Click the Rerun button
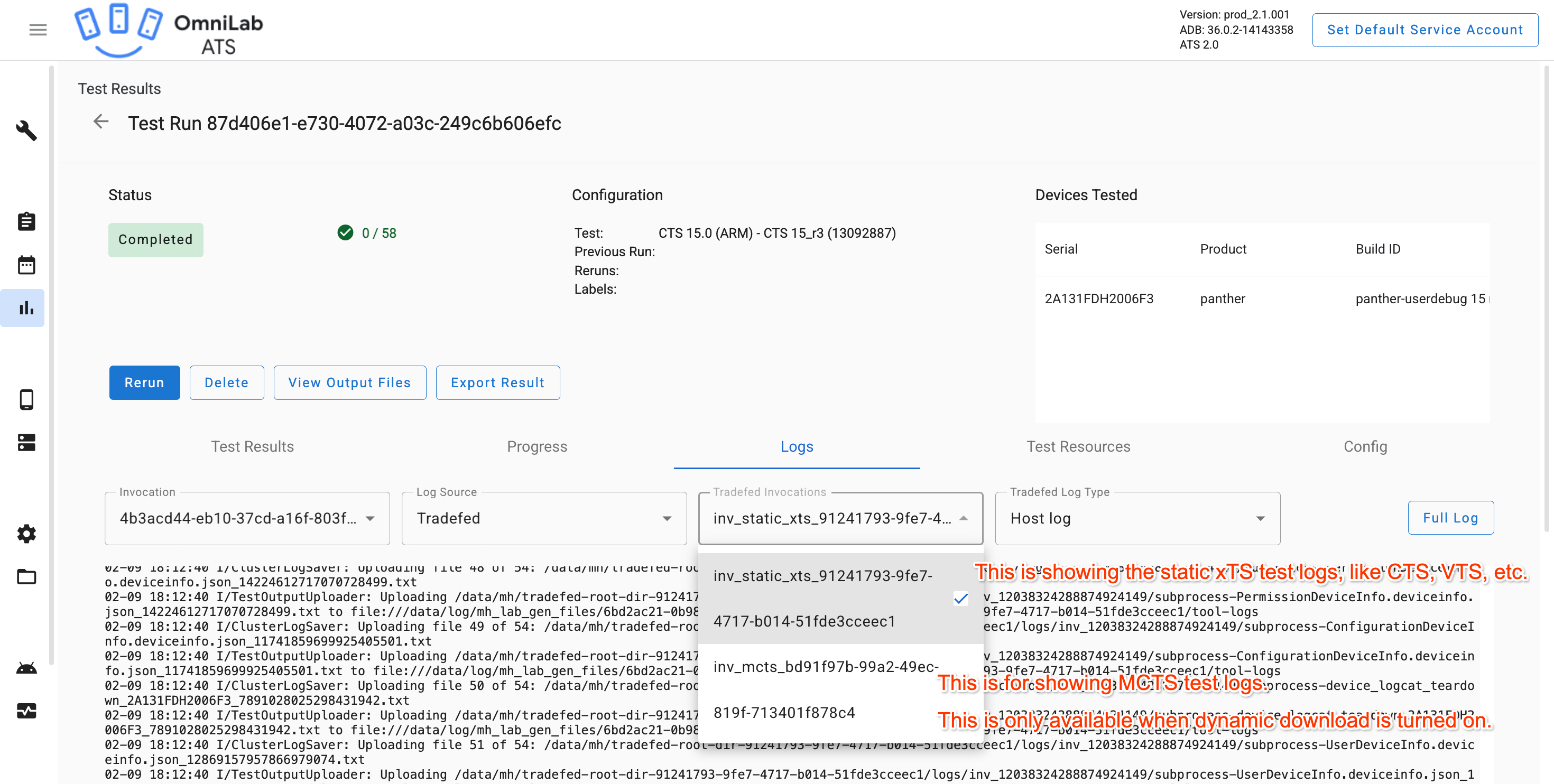Screen dimensions: 1554x784 pos(144,382)
